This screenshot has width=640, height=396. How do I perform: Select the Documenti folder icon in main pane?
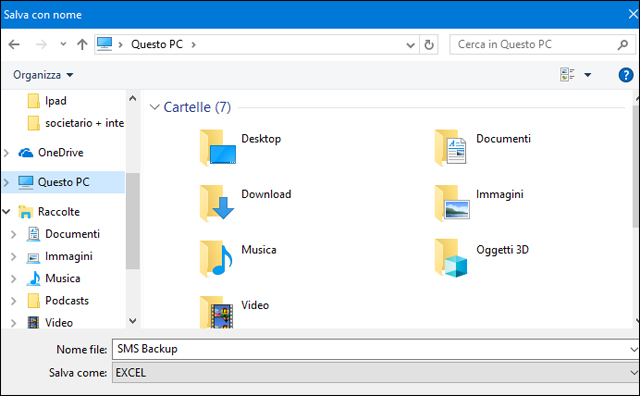coord(451,147)
